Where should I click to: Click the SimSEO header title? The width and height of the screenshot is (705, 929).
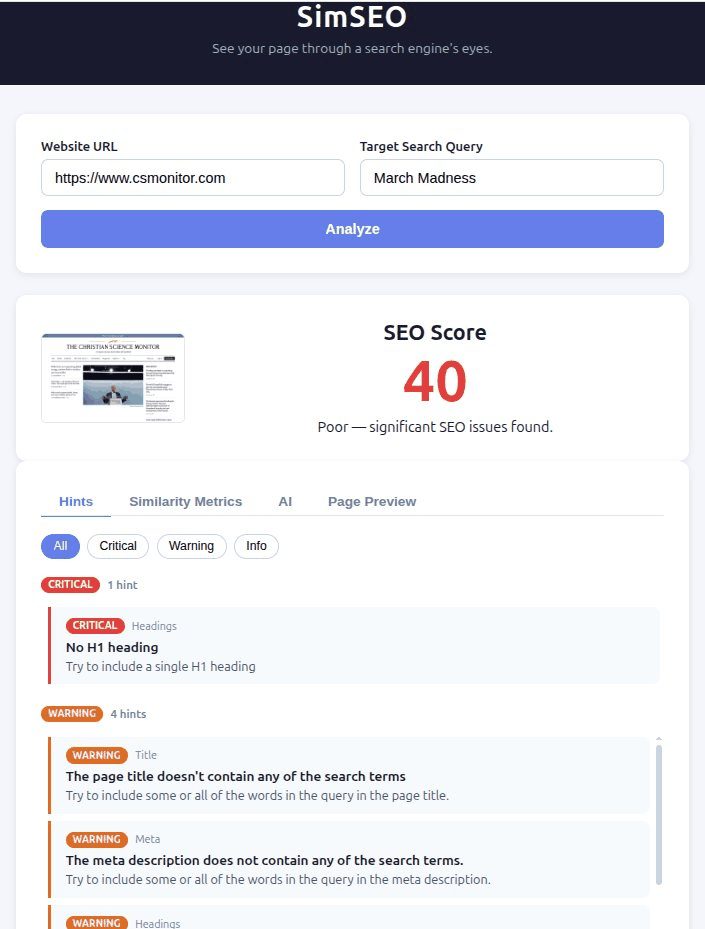point(352,17)
